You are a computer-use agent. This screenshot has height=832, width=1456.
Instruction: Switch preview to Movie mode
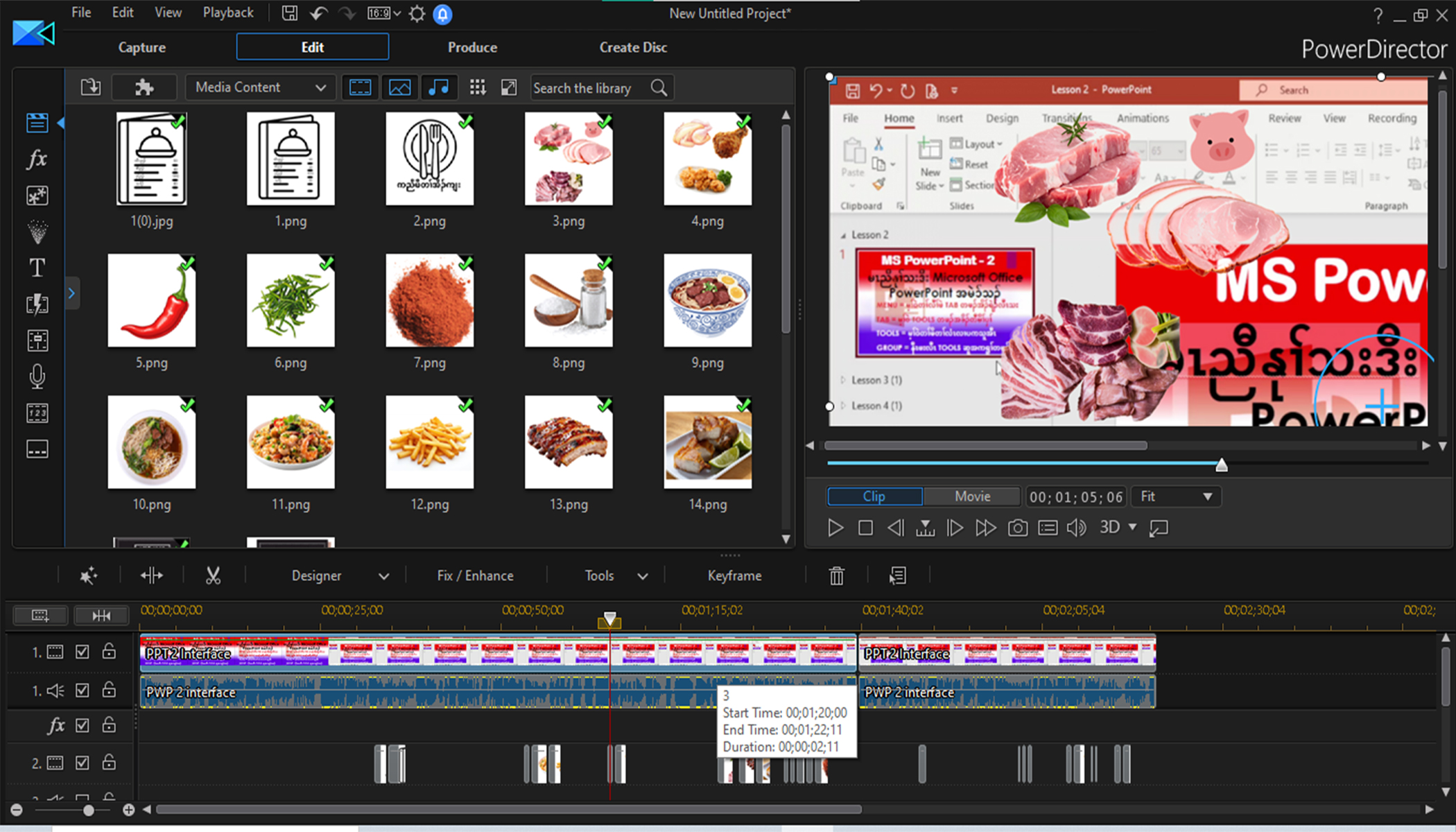(972, 496)
